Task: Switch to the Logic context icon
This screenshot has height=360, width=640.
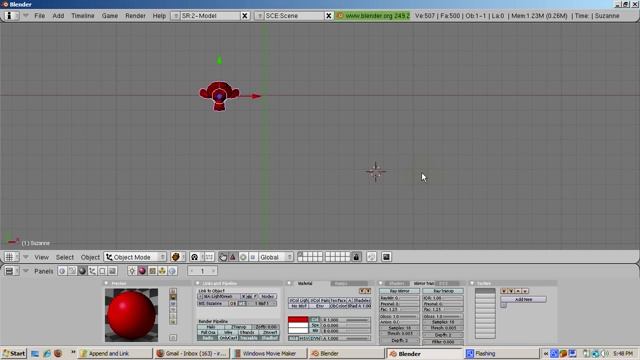Action: tap(62, 271)
